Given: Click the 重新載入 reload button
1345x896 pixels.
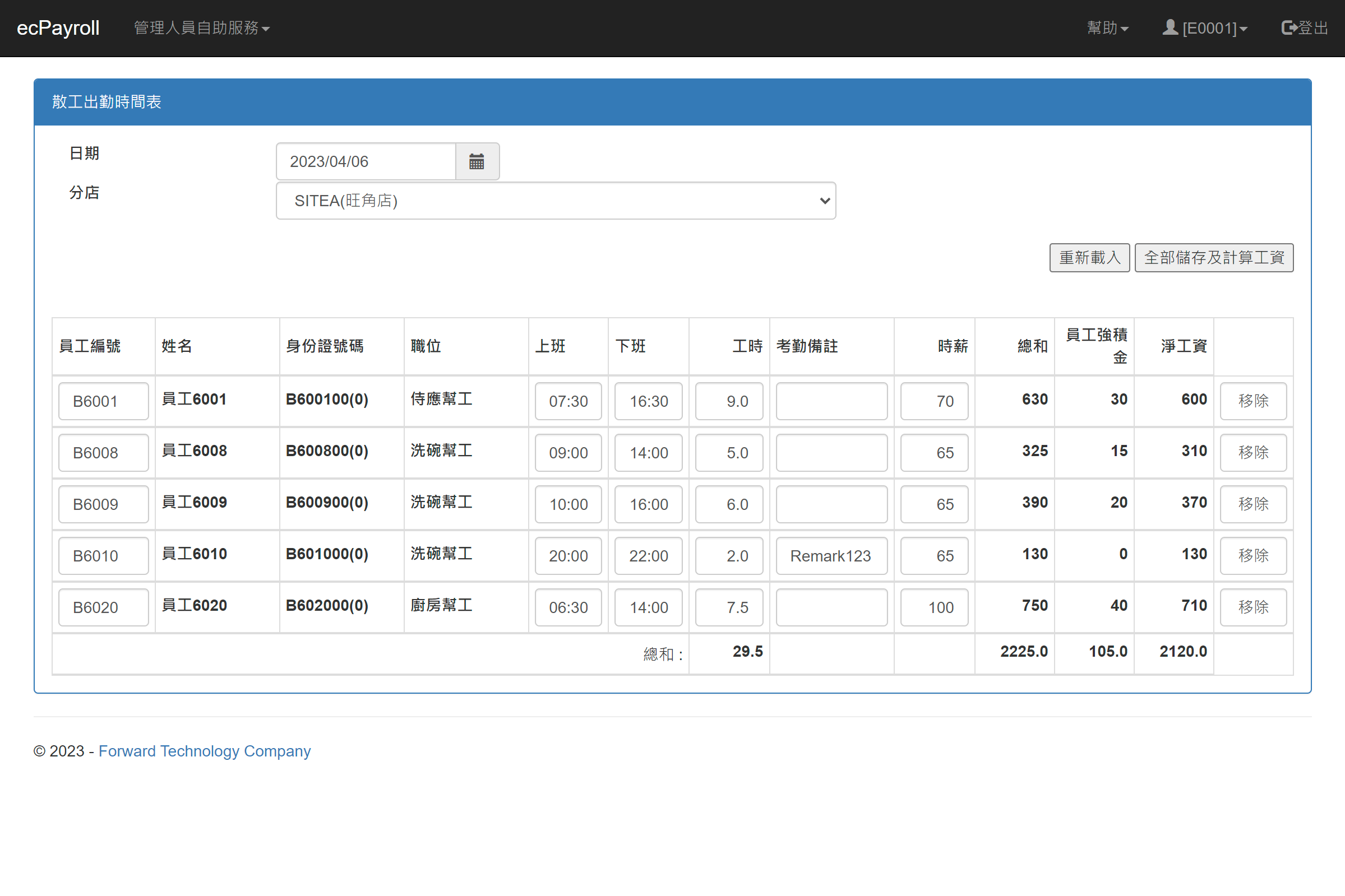Looking at the screenshot, I should [x=1089, y=258].
